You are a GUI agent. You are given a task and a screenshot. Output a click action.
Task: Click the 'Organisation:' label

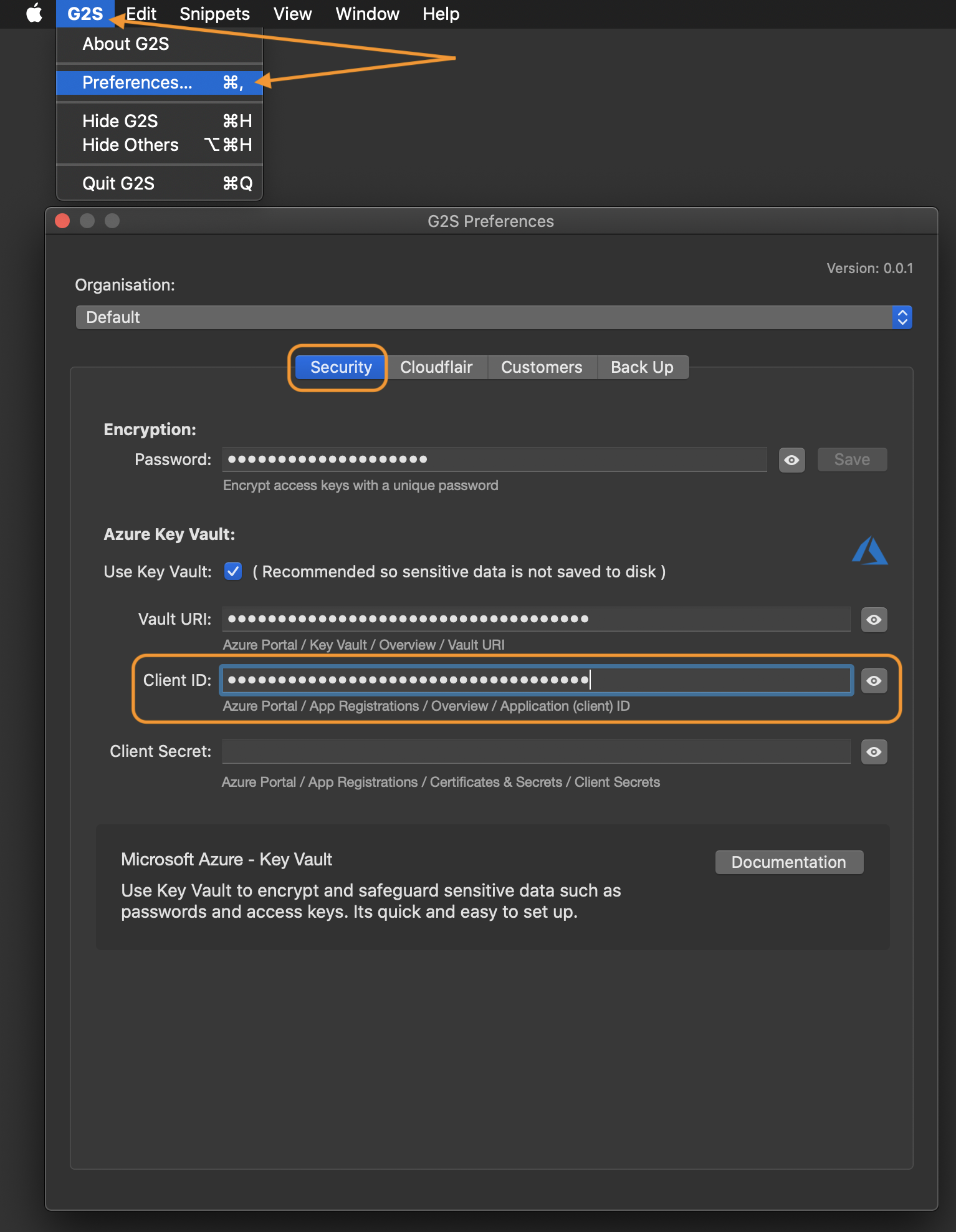(125, 285)
